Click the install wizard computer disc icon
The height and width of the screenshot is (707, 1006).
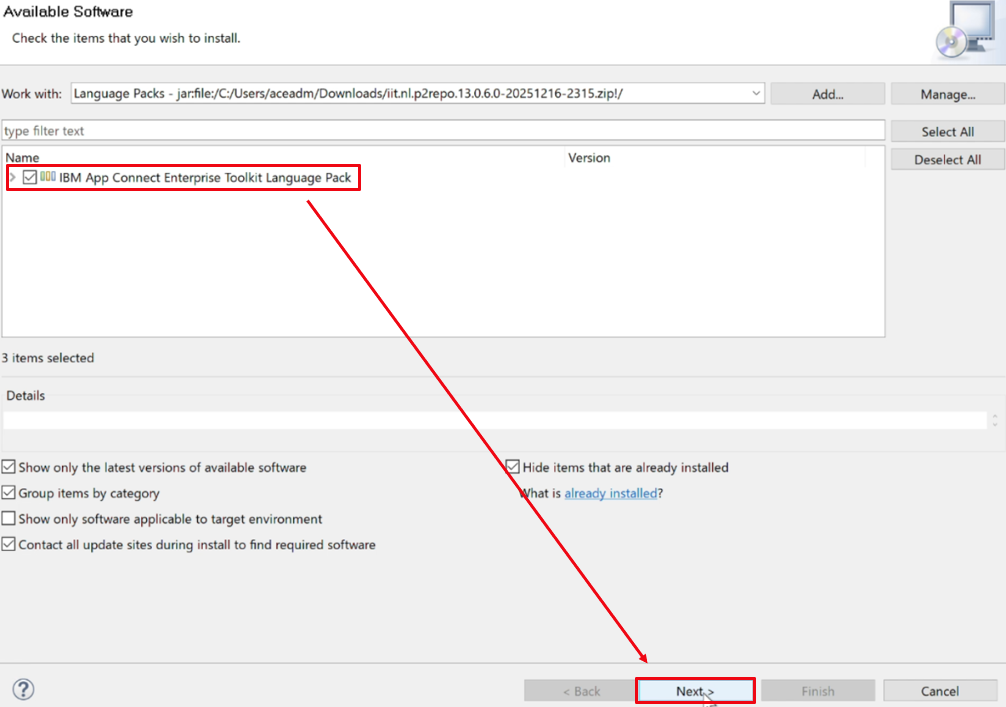tap(966, 30)
